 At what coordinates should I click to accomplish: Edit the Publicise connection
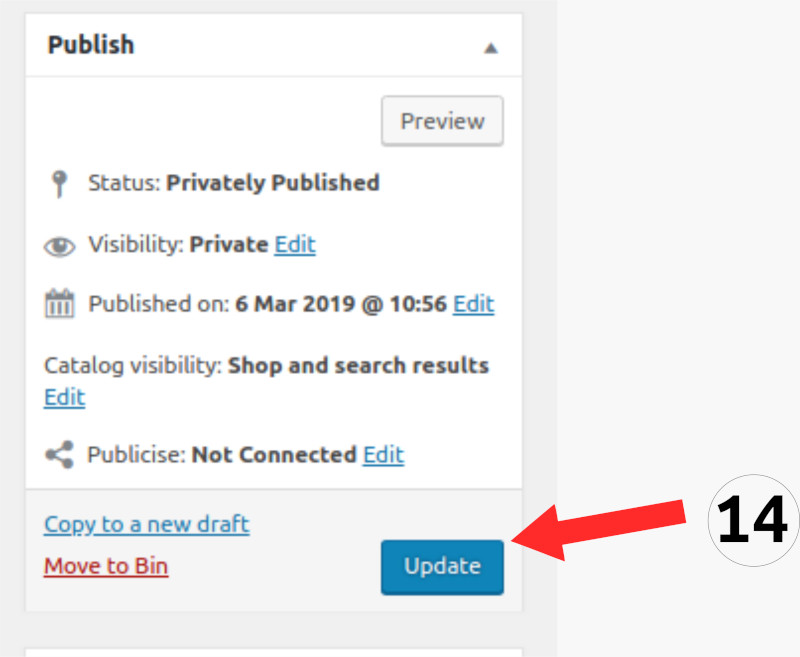[x=383, y=455]
